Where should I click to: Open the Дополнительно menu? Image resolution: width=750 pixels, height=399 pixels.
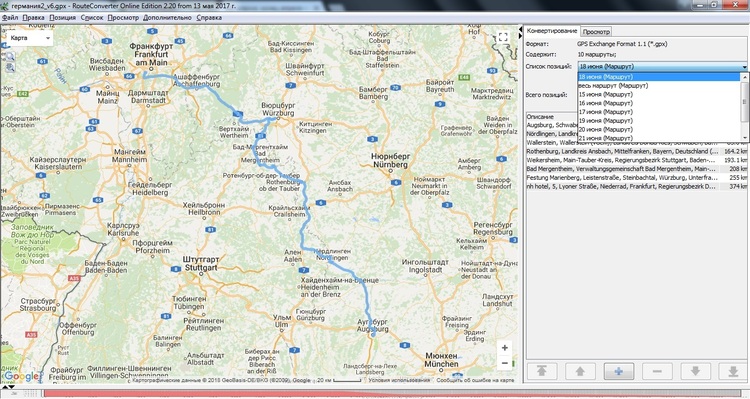(x=167, y=18)
